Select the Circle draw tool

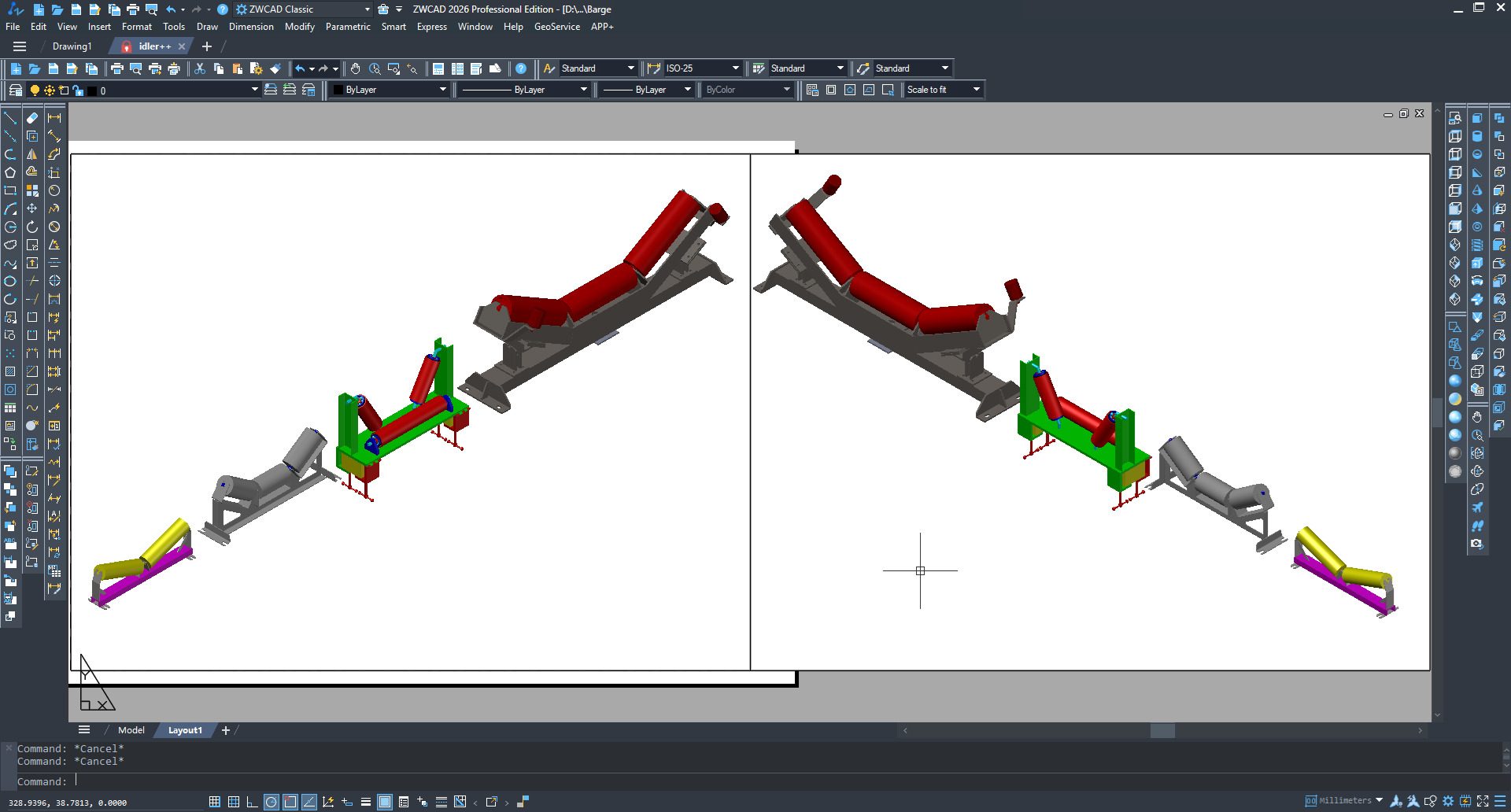point(10,227)
